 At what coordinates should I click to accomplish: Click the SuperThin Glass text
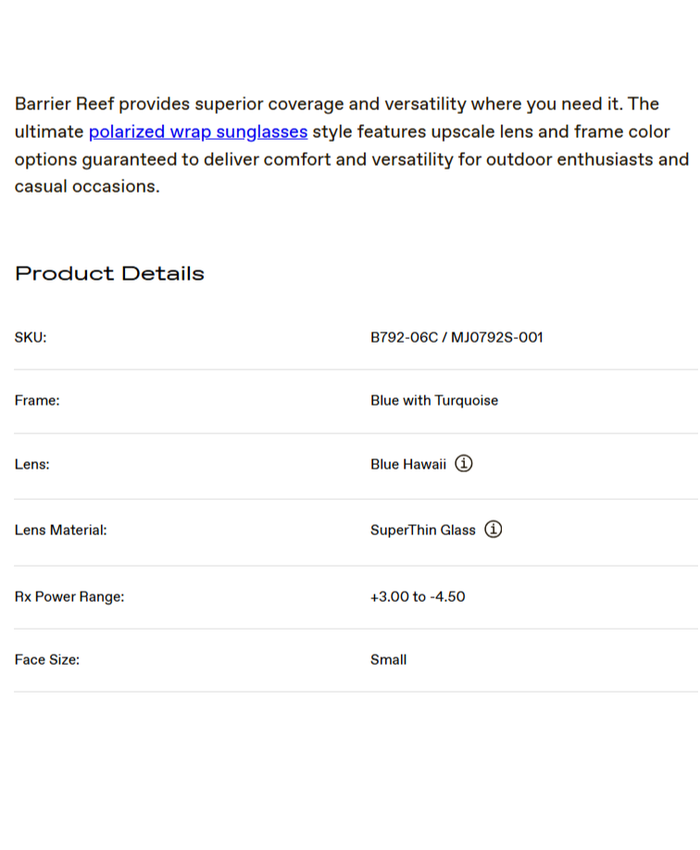(x=423, y=530)
